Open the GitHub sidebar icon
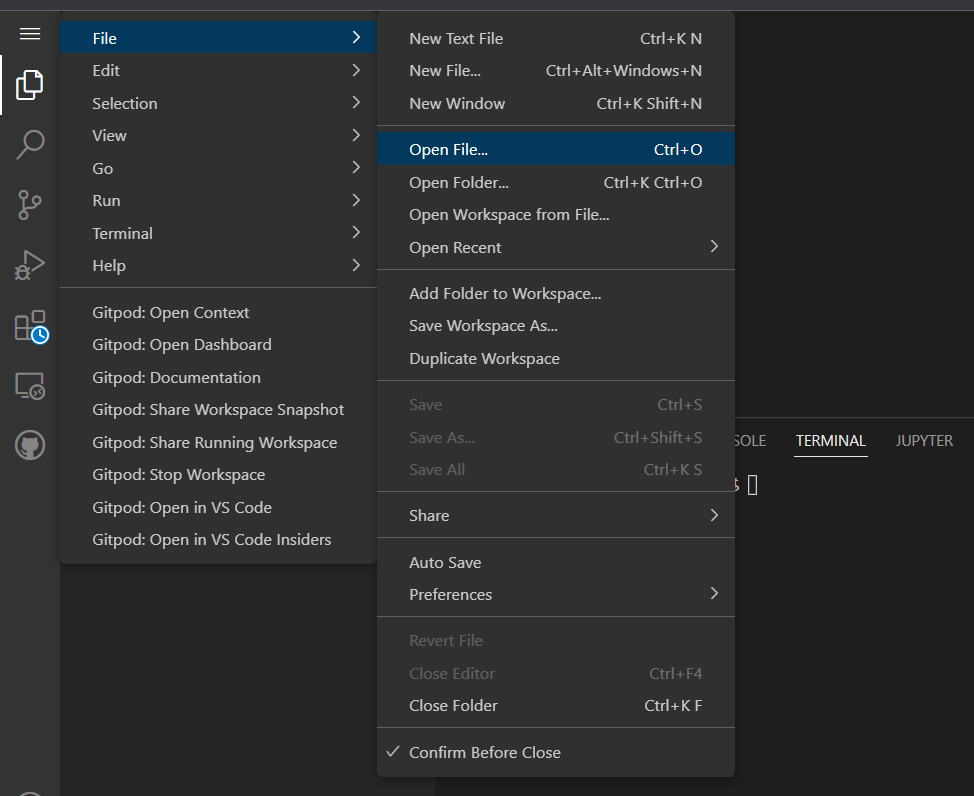This screenshot has height=796, width=974. click(30, 445)
